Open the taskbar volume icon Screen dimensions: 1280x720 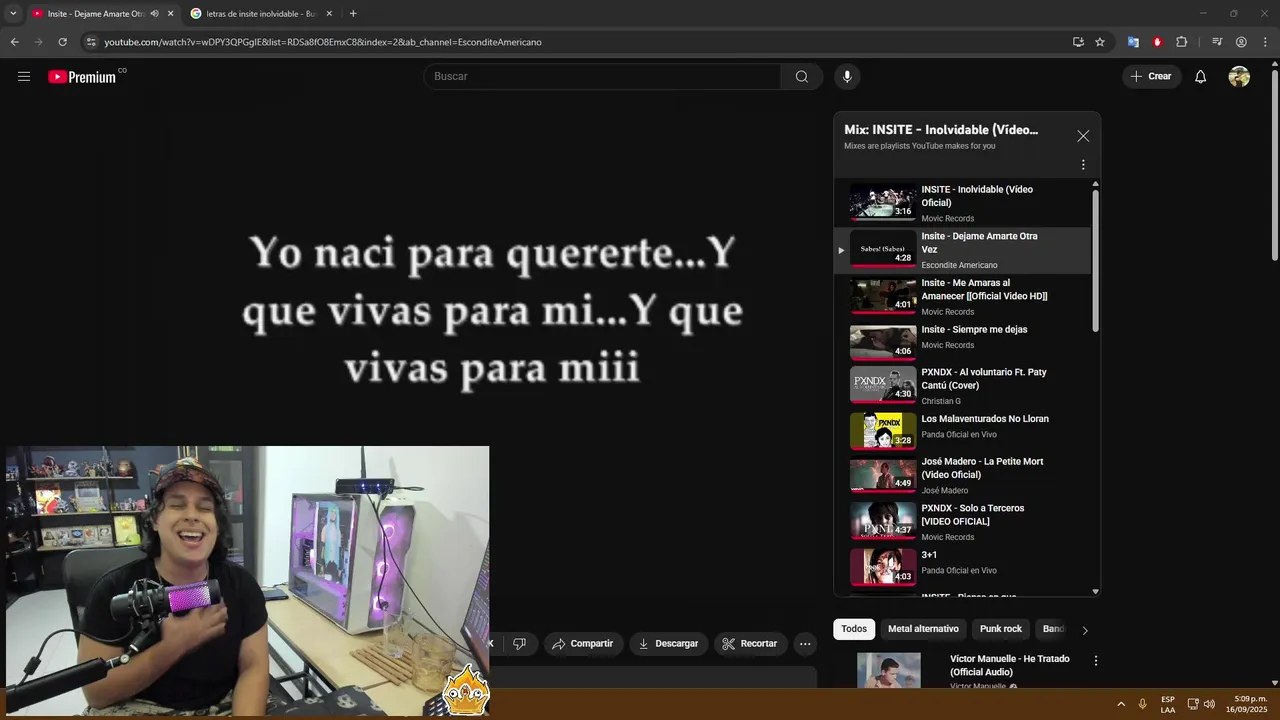(1209, 704)
